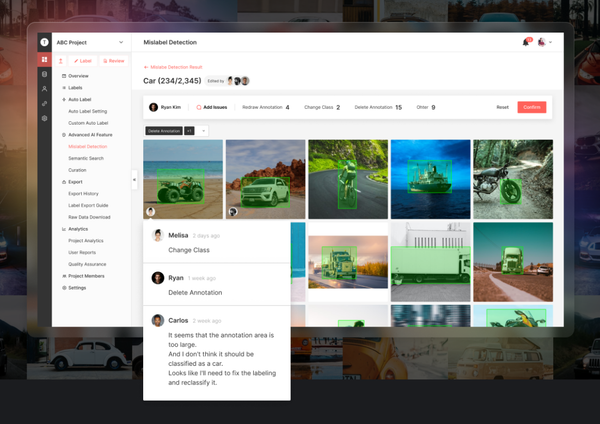The height and width of the screenshot is (424, 600).
Task: Click Ryan Kim's avatar in the toolbar
Action: pos(153,107)
